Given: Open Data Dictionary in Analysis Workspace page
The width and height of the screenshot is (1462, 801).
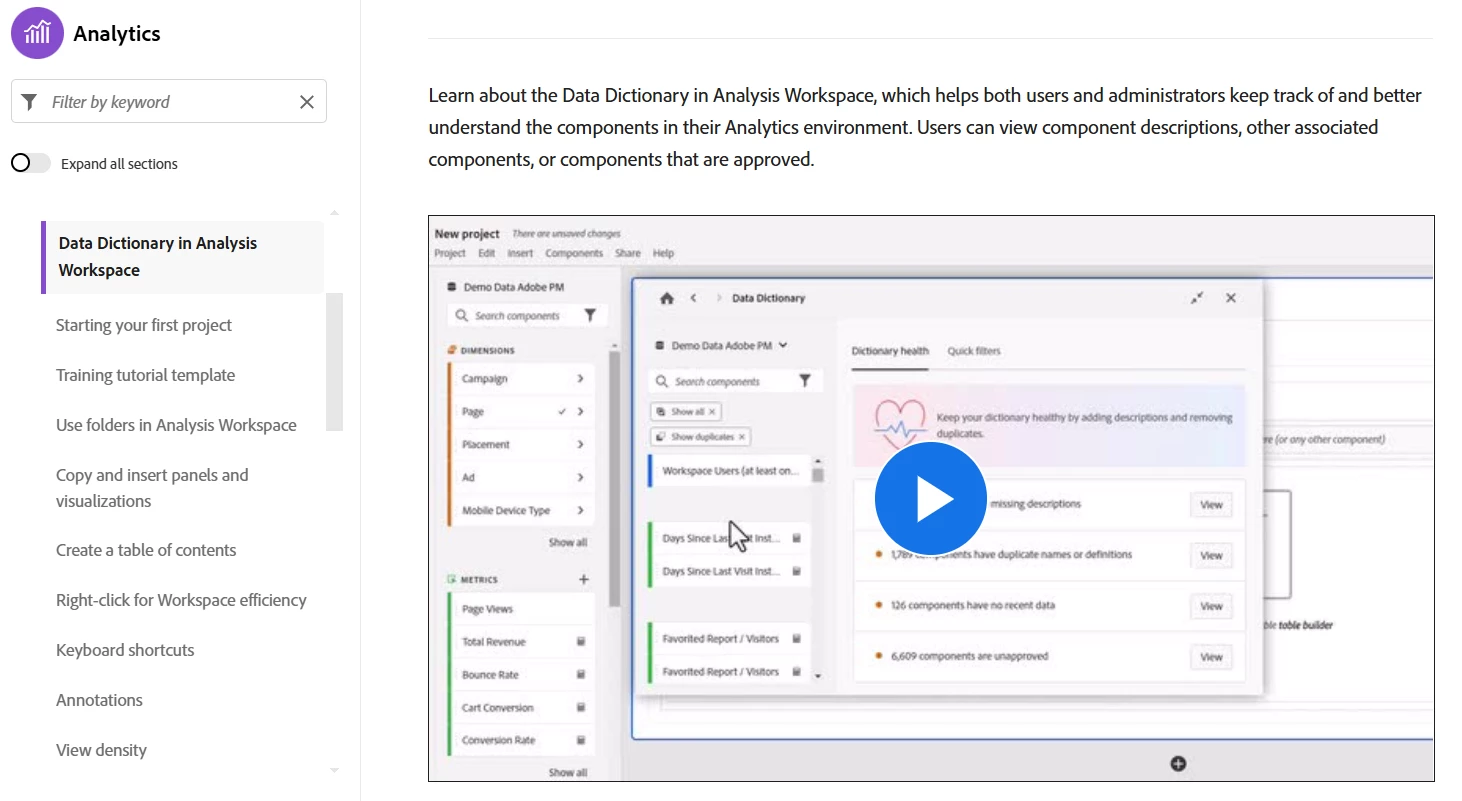Looking at the screenshot, I should tap(183, 257).
